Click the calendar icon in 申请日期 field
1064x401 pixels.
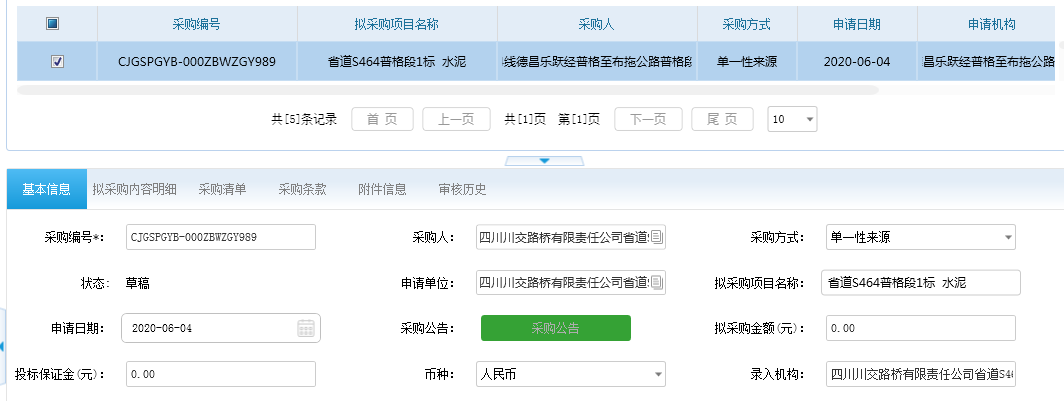point(305,328)
